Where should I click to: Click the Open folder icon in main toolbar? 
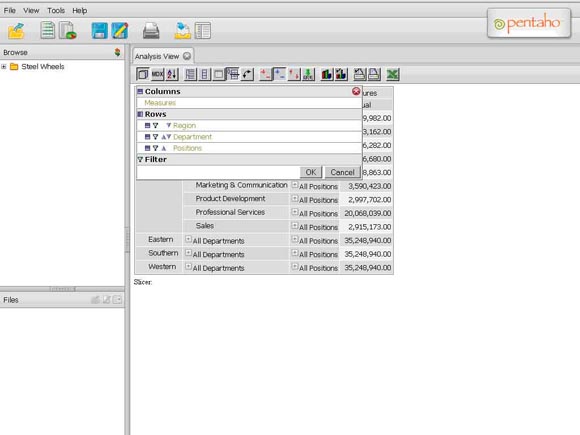[x=16, y=31]
